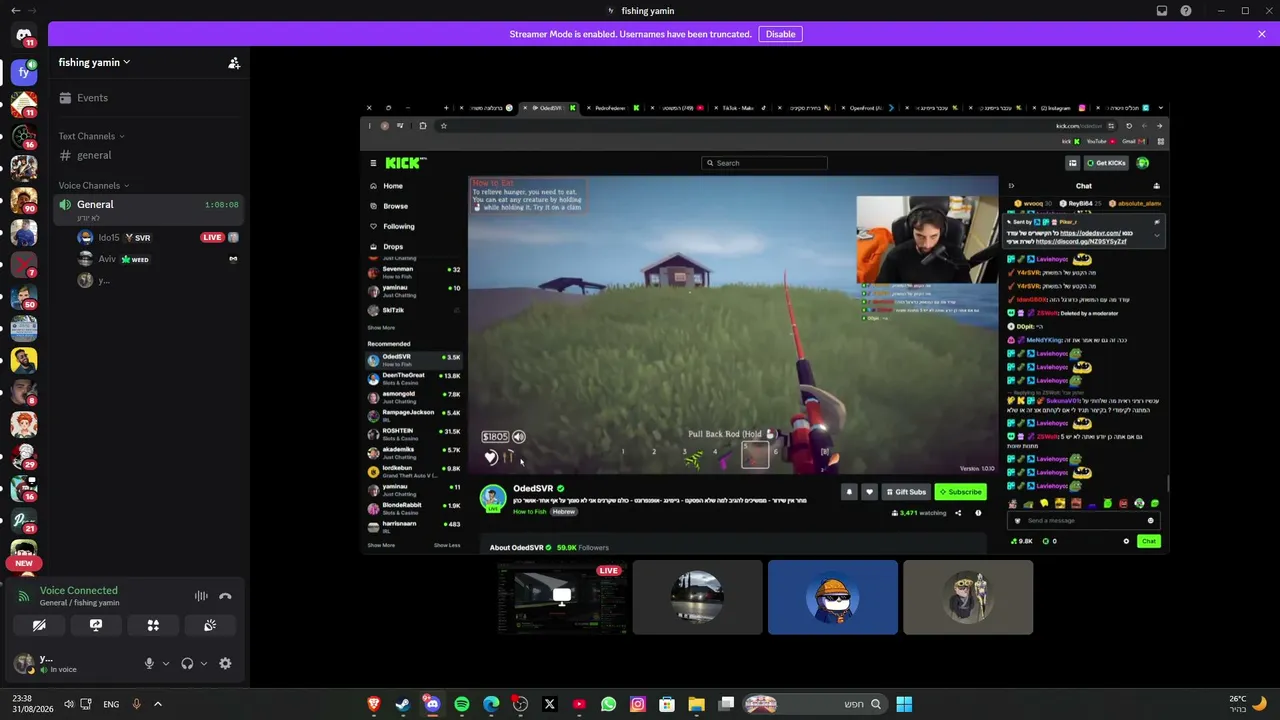Image resolution: width=1280 pixels, height=720 pixels.
Task: Launch an activity from the voice panel
Action: coord(153,625)
